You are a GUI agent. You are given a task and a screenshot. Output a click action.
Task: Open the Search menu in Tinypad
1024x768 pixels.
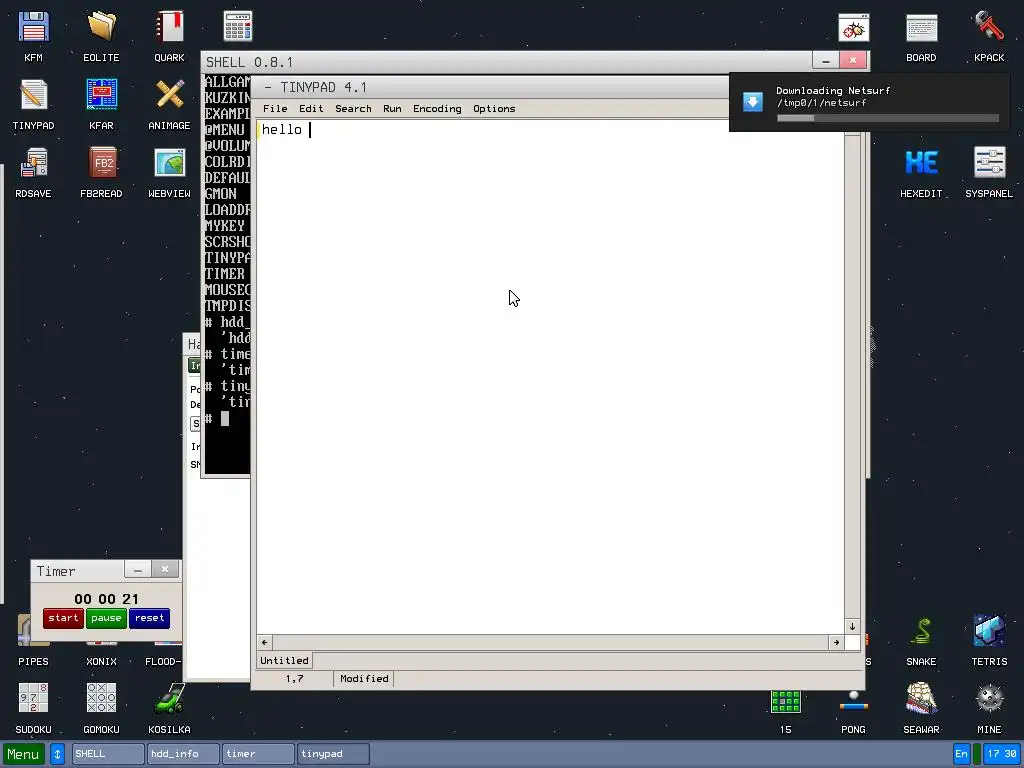tap(353, 108)
